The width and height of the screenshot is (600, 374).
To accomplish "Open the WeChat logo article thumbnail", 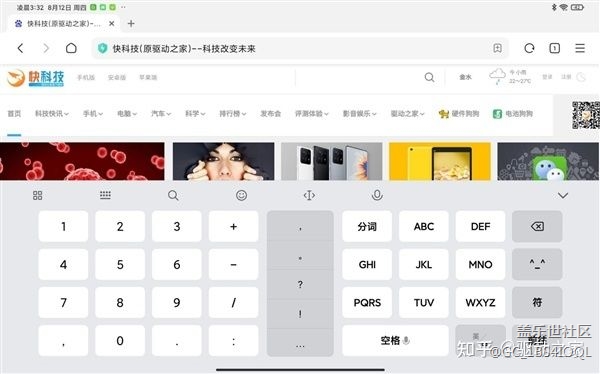I will click(x=548, y=161).
